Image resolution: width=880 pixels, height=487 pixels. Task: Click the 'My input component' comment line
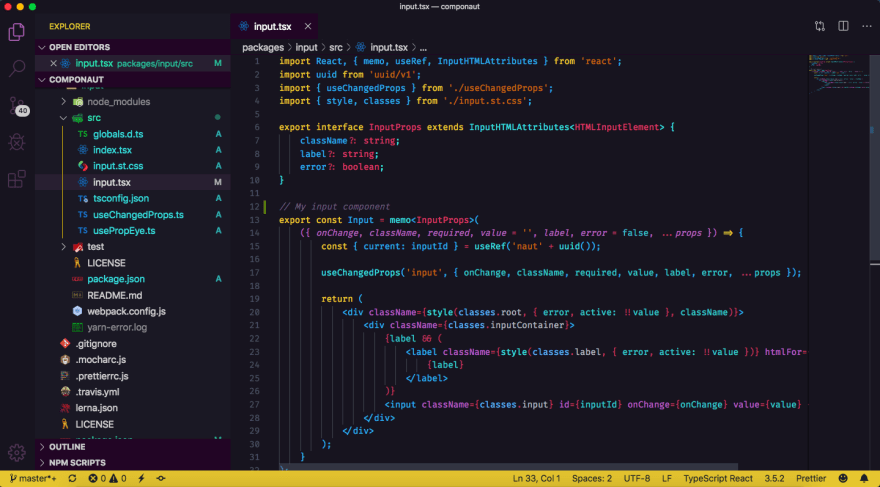click(334, 206)
